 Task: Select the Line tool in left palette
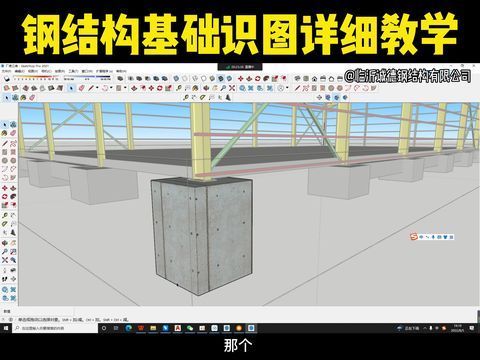point(5,143)
